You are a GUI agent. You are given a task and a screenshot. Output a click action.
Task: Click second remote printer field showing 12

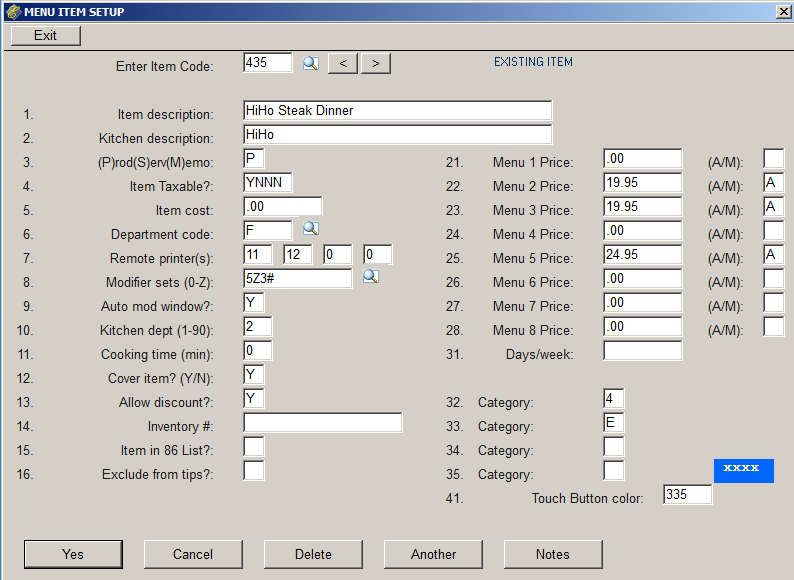coord(297,254)
